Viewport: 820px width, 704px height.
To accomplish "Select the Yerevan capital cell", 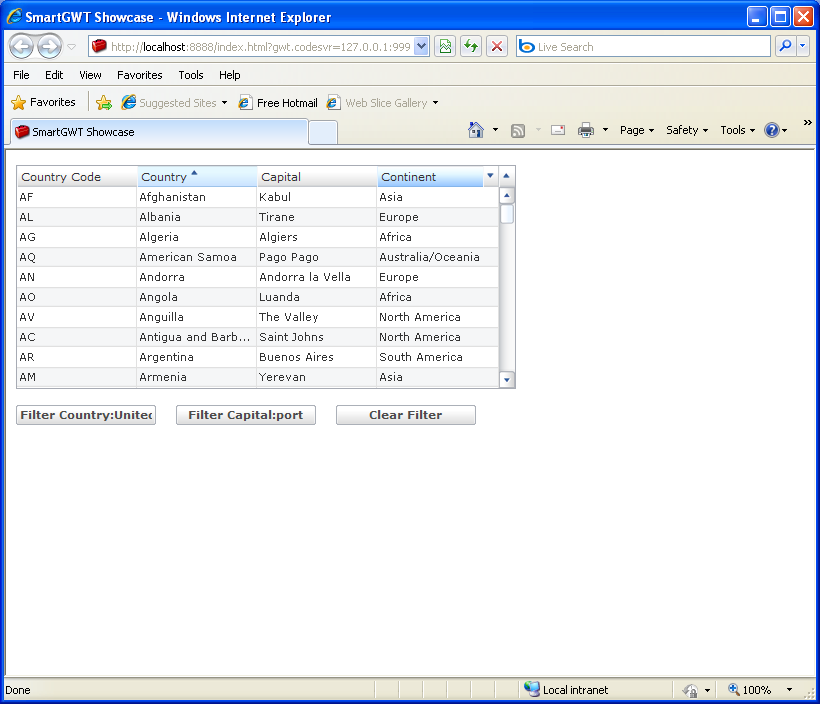I will tap(316, 377).
